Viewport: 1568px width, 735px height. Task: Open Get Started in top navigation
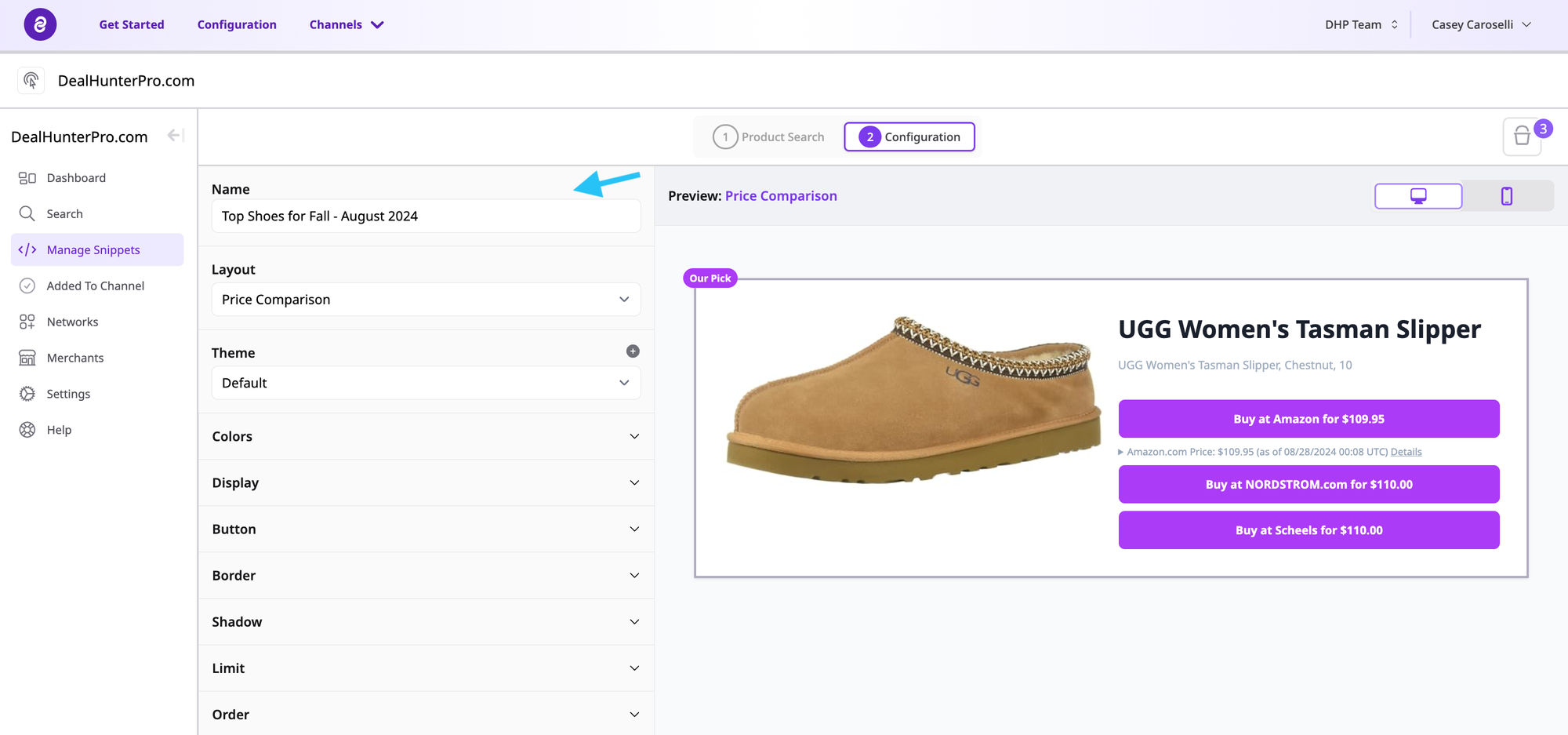point(132,24)
